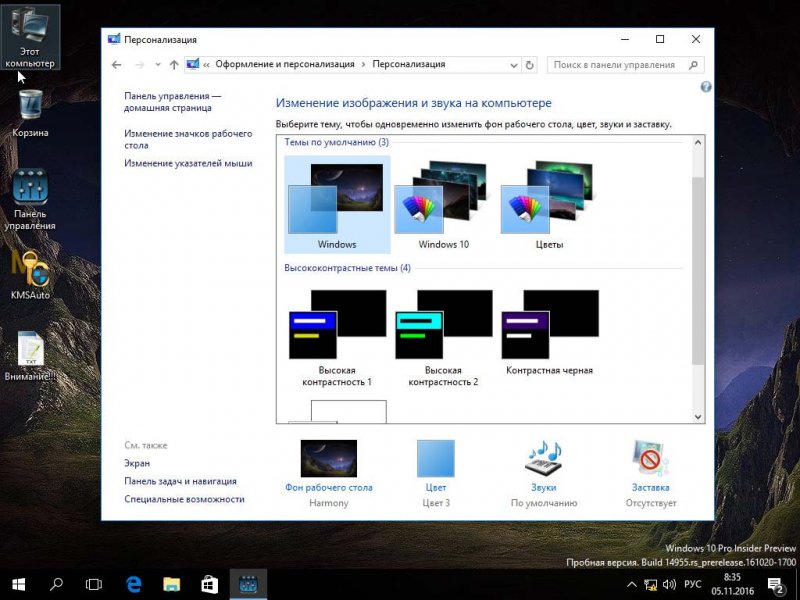Go up one level with up arrow
800x600 pixels.
coord(174,65)
